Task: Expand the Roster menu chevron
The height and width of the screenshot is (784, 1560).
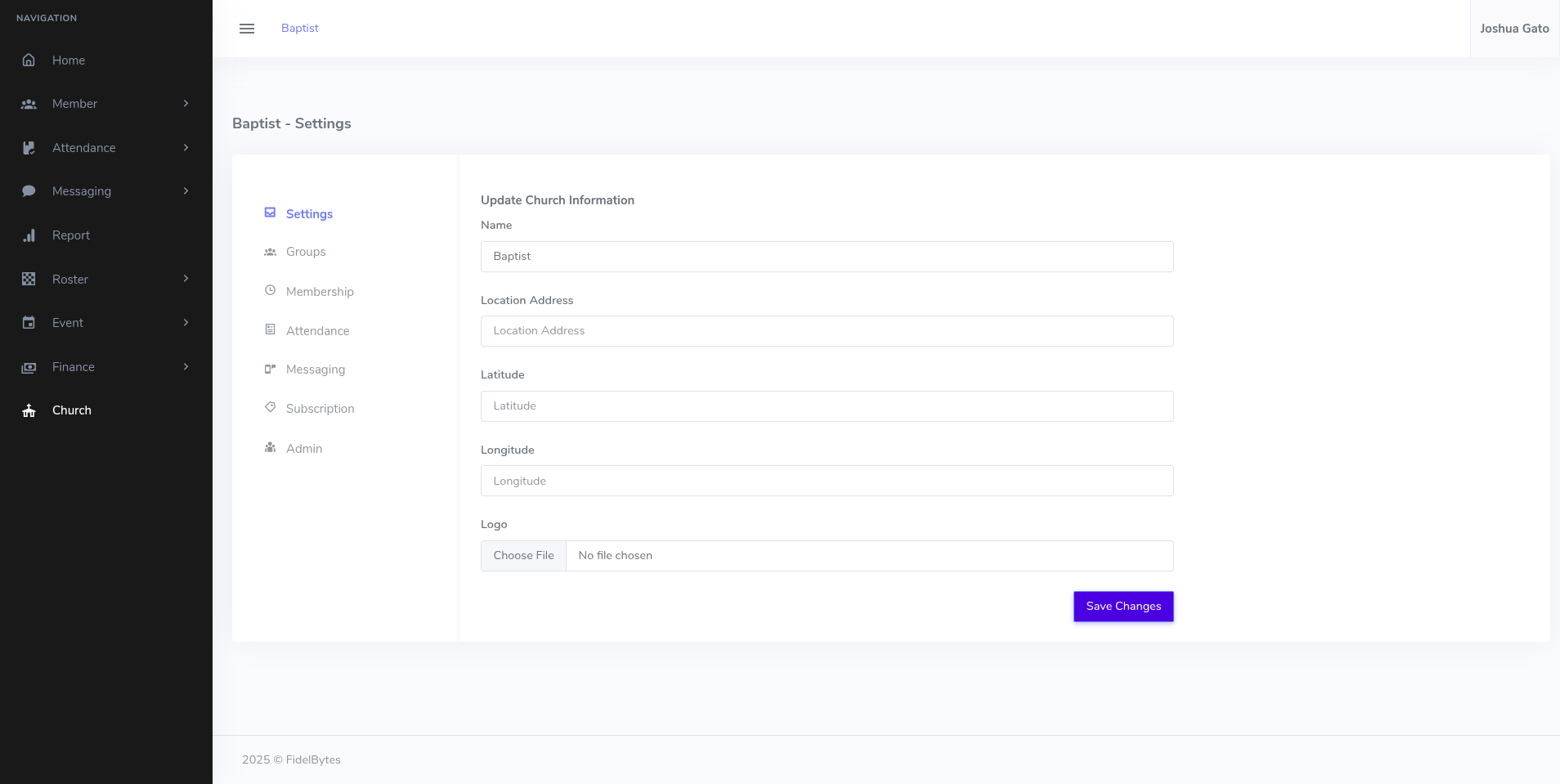Action: [186, 279]
